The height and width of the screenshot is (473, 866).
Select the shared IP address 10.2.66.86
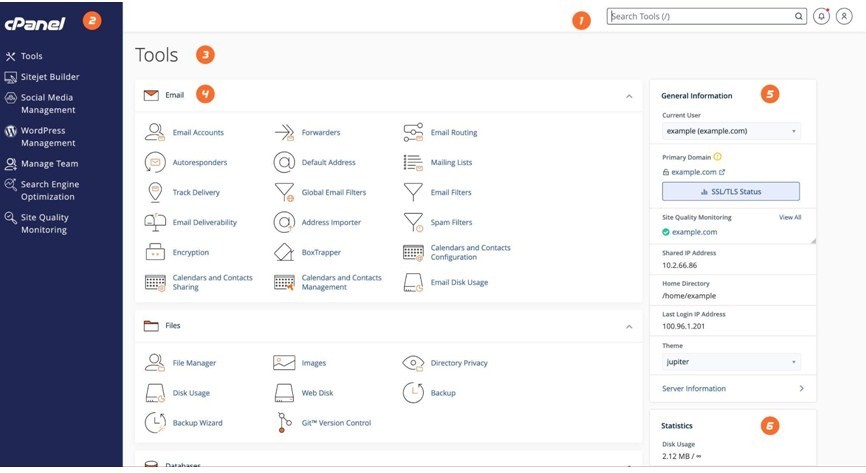679,265
